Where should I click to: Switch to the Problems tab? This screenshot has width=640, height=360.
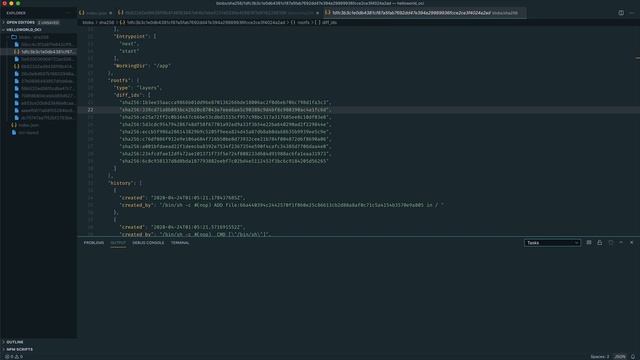[94, 243]
